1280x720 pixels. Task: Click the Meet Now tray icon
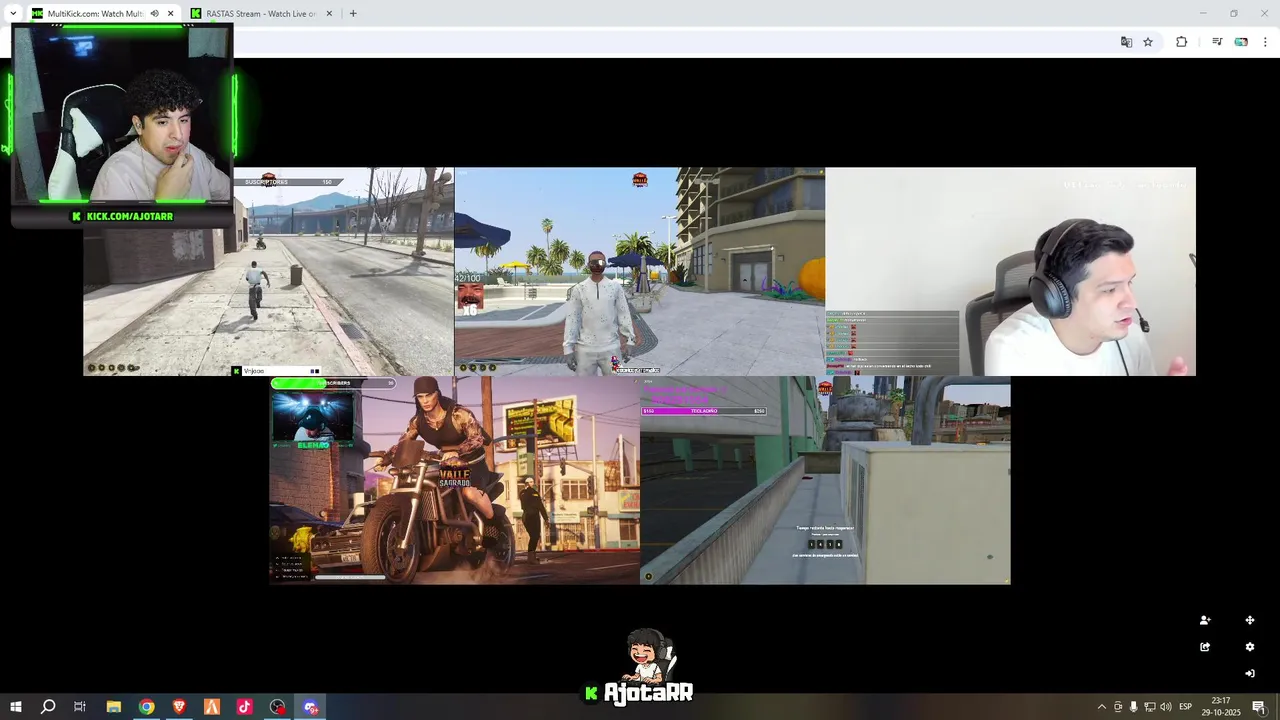[1118, 707]
